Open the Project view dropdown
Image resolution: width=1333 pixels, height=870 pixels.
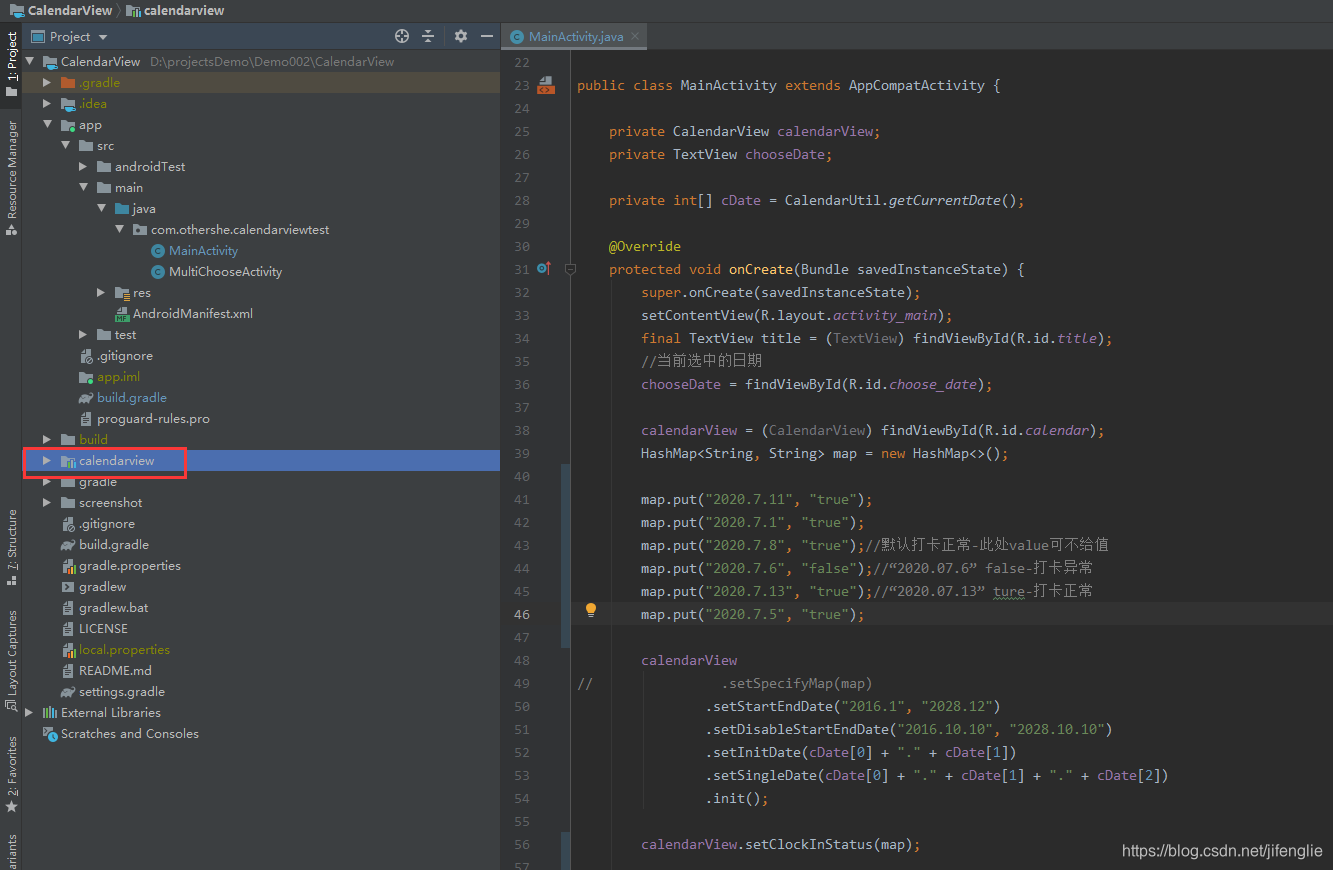point(79,36)
